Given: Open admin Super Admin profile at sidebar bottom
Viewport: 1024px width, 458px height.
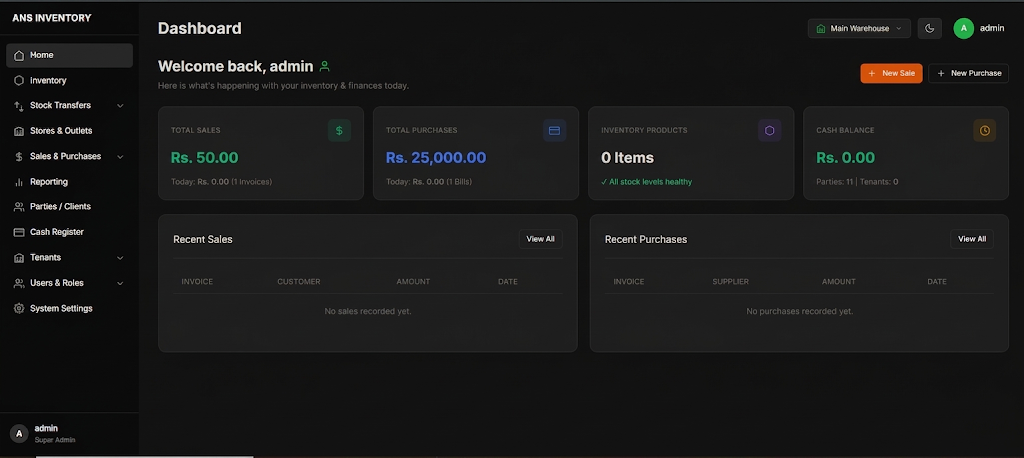Looking at the screenshot, I should (69, 433).
